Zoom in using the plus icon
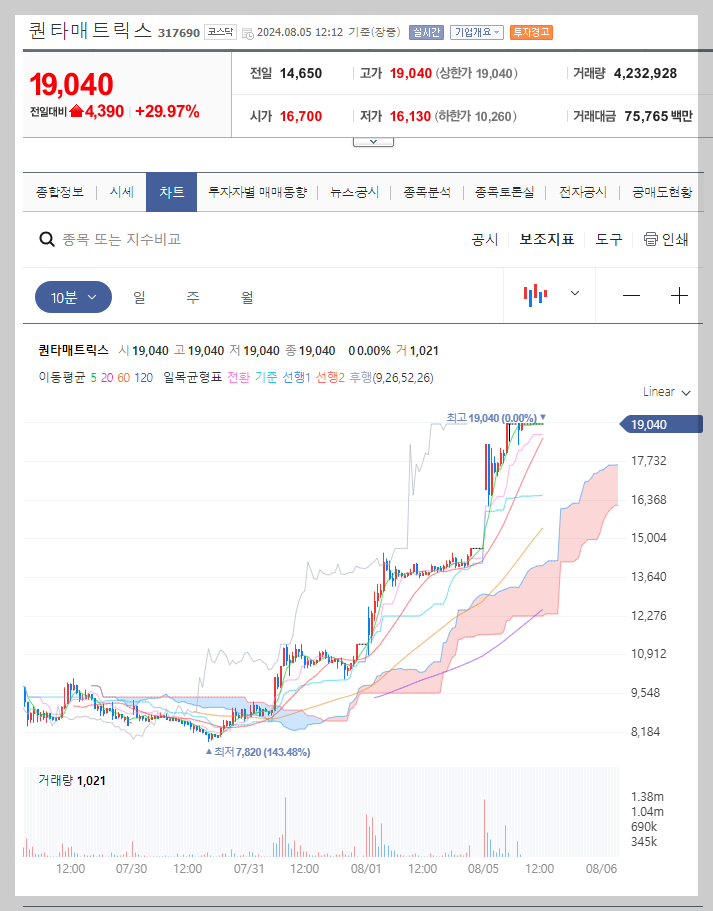This screenshot has height=911, width=713. click(x=679, y=294)
